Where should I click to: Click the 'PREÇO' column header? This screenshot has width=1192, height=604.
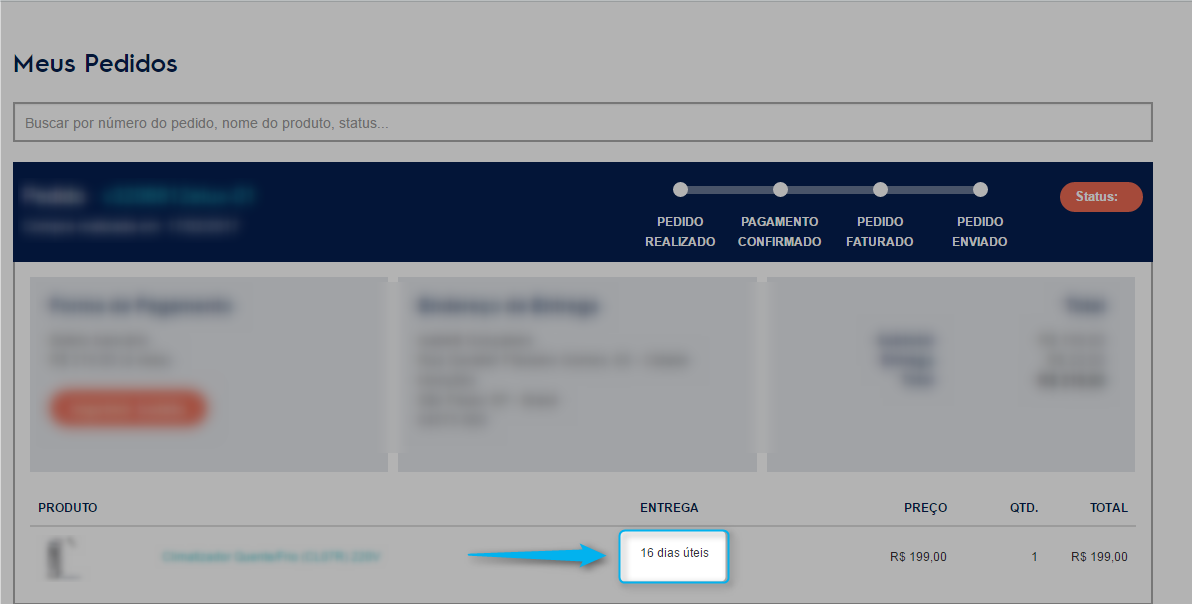click(x=925, y=508)
